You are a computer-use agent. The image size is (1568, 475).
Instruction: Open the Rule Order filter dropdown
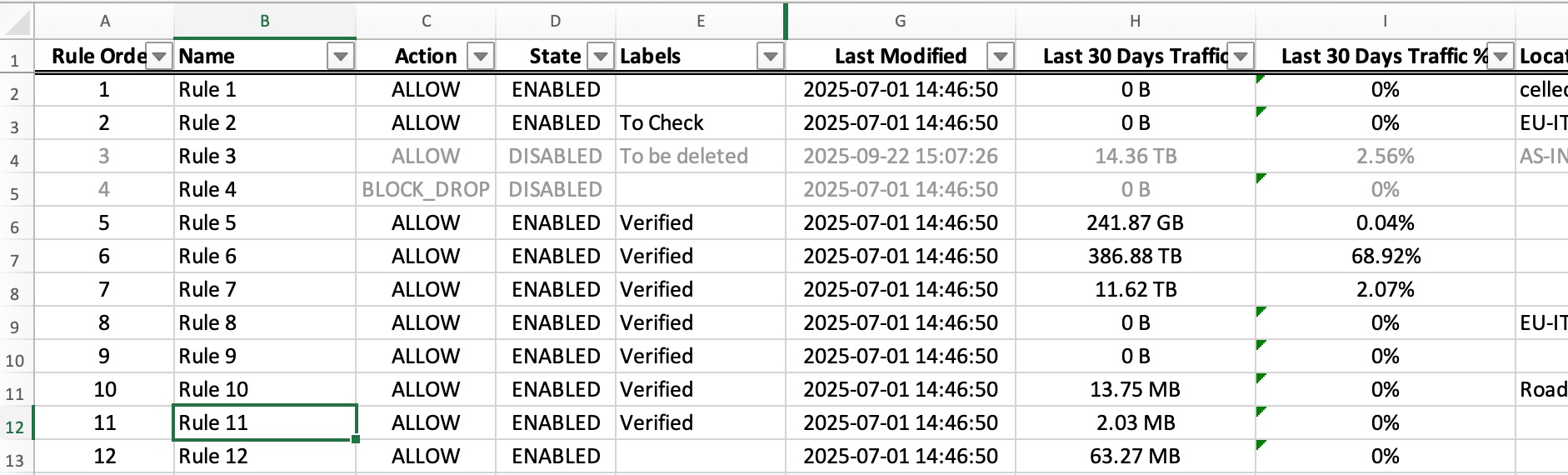tap(159, 57)
